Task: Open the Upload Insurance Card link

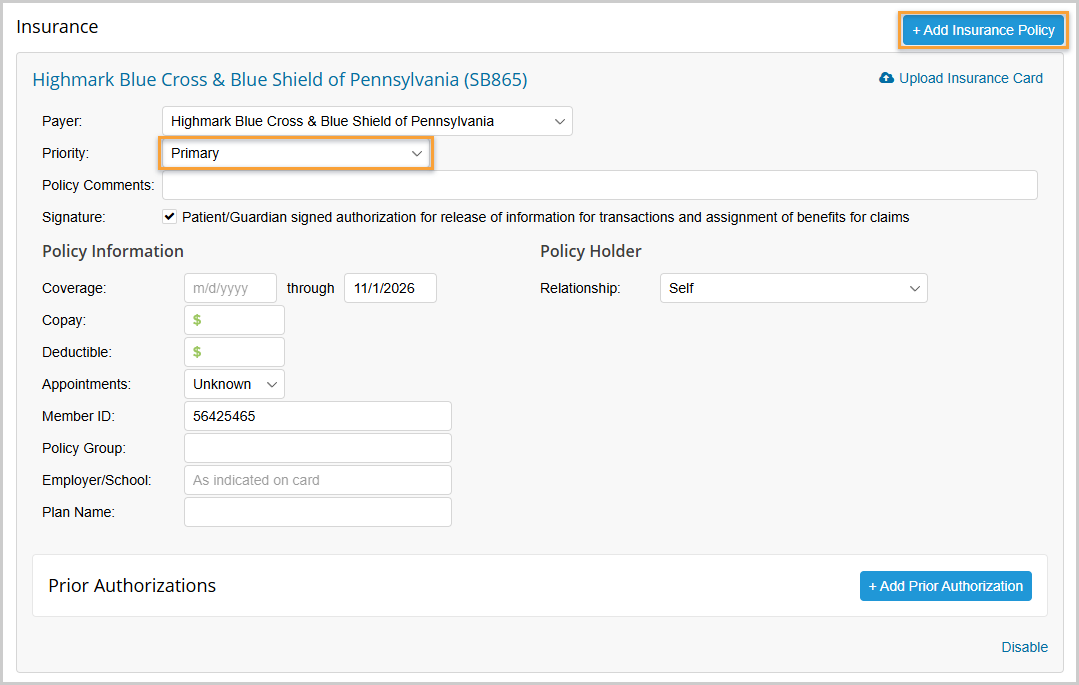Action: pos(970,78)
